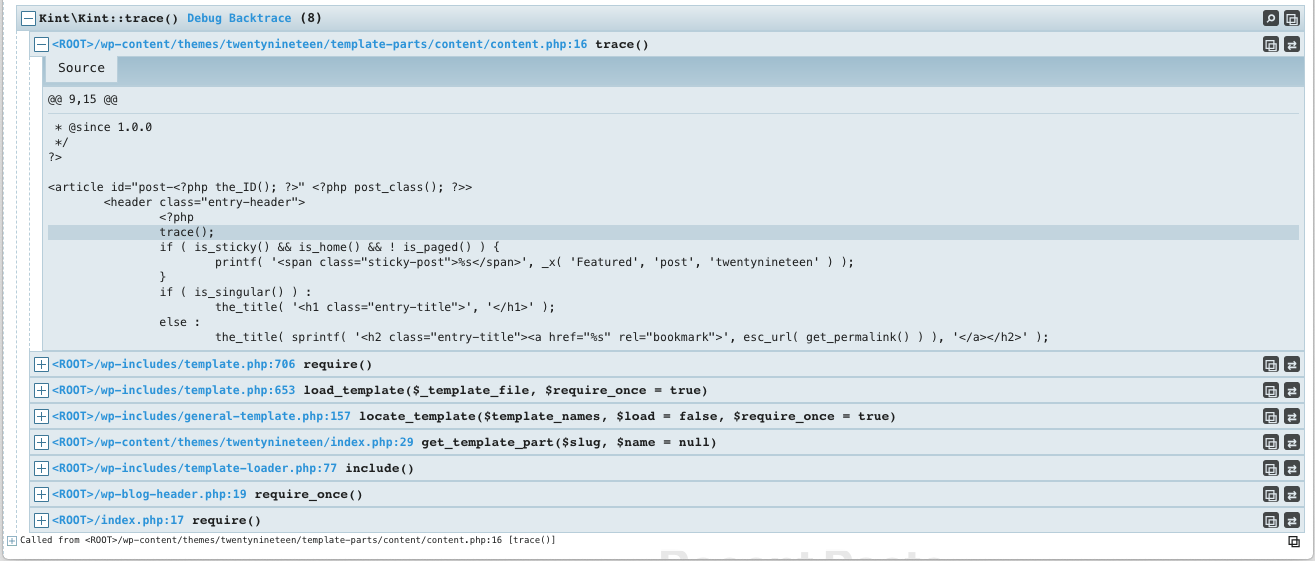Expand the template.php:653 load_template frame
Screen dimensions: 1315x561
click(x=41, y=390)
